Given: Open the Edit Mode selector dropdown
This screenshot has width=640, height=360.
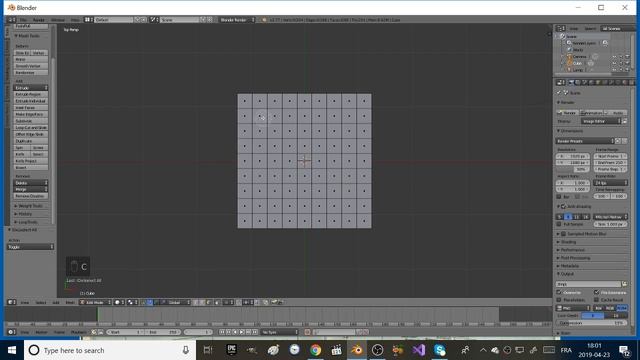Looking at the screenshot, I should [x=96, y=302].
